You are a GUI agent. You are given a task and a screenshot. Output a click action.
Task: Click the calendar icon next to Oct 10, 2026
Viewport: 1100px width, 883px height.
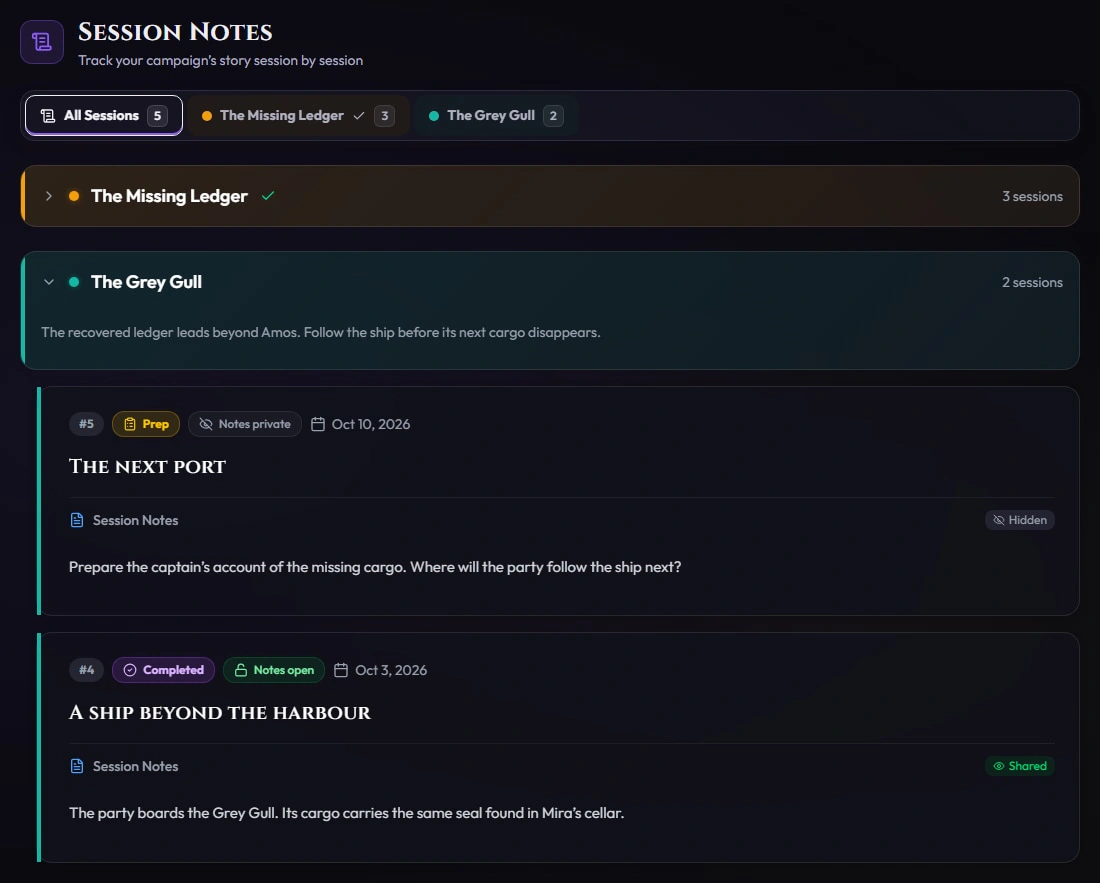point(318,424)
